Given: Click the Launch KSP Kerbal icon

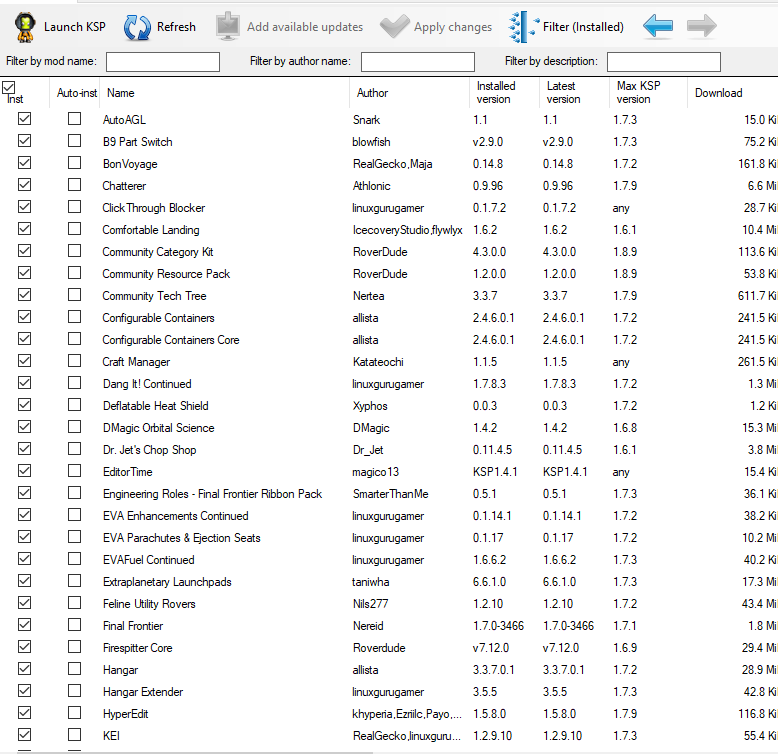Looking at the screenshot, I should pyautogui.click(x=25, y=27).
